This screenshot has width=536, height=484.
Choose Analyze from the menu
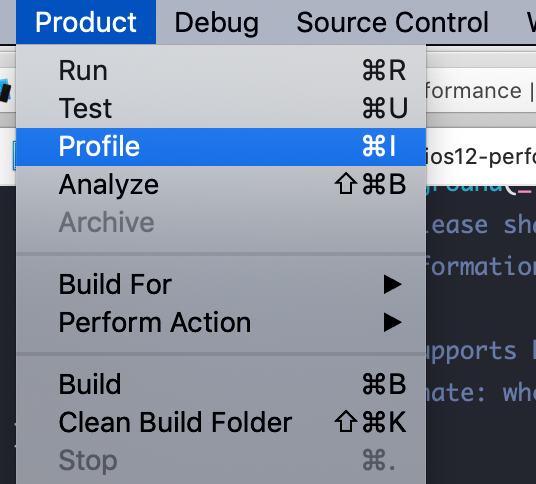[x=221, y=185]
